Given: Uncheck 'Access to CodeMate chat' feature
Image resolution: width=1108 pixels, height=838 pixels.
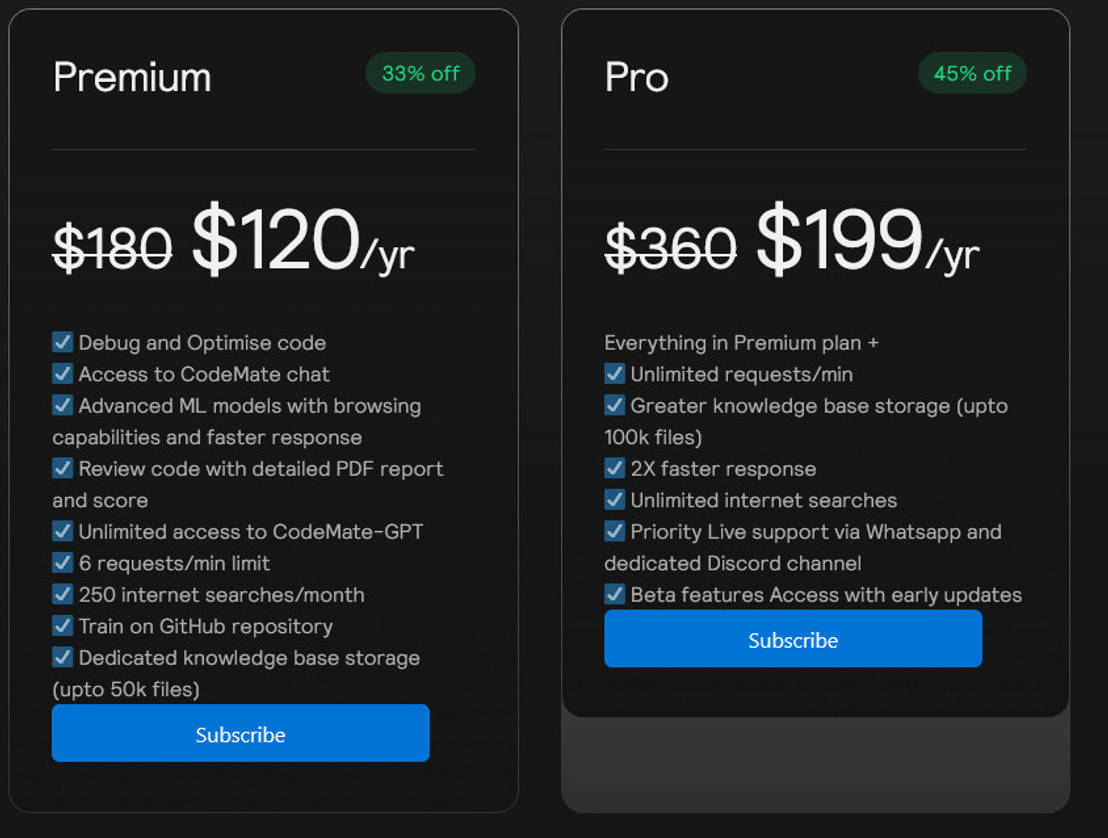Looking at the screenshot, I should pyautogui.click(x=62, y=374).
